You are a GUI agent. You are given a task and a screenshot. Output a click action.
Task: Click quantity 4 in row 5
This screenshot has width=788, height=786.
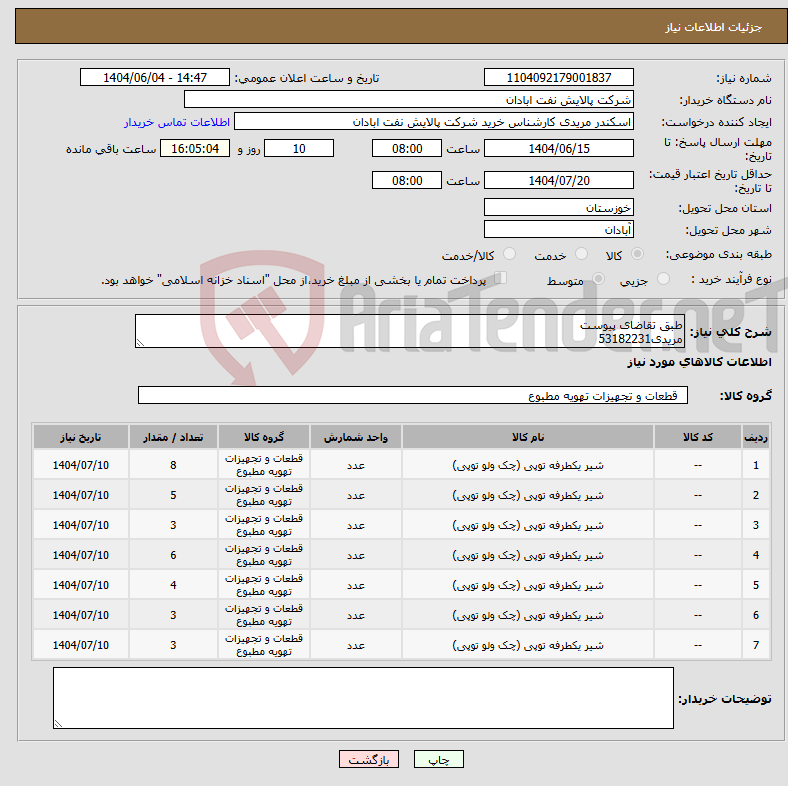click(x=173, y=585)
